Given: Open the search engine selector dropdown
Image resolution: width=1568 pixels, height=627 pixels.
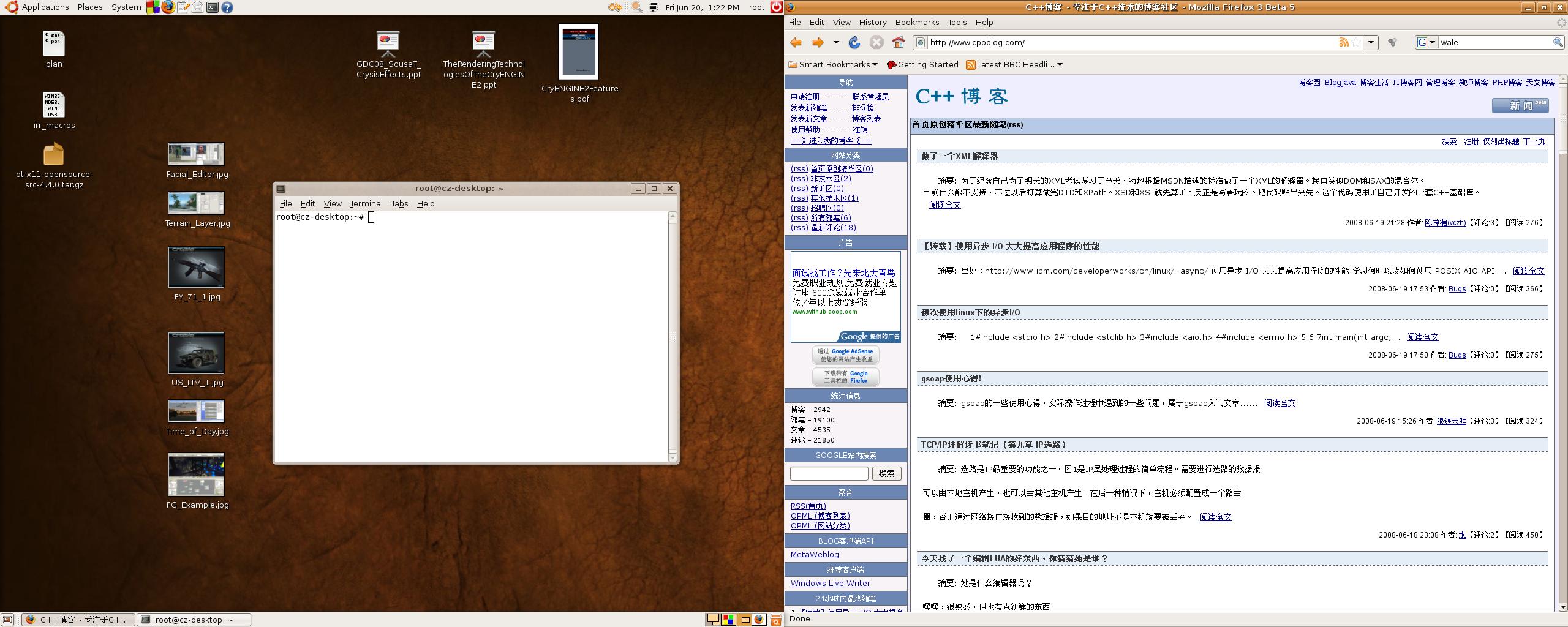Looking at the screenshot, I should [1426, 42].
